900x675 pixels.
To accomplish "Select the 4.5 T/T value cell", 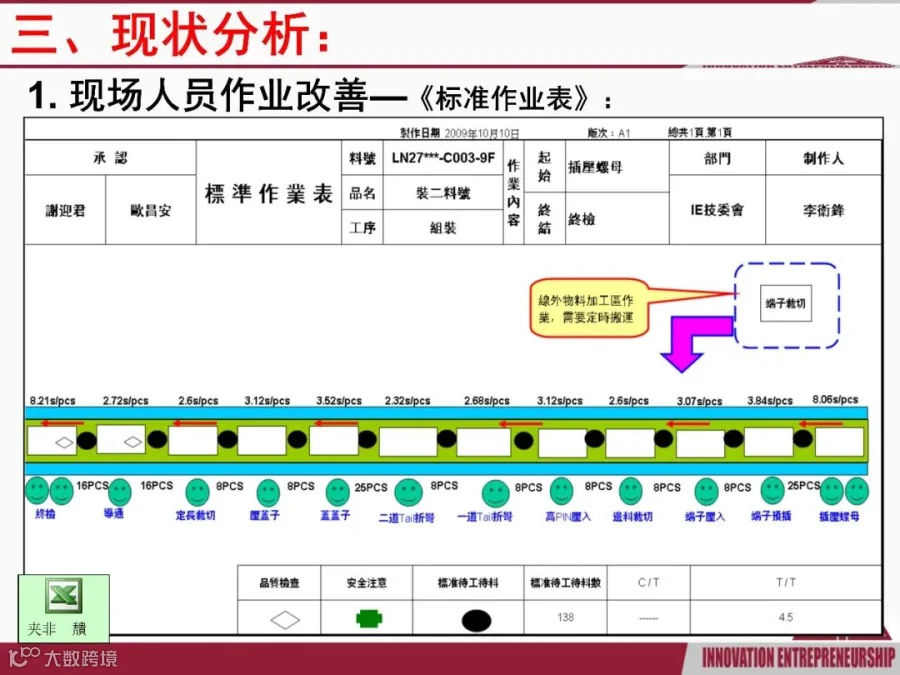I will click(786, 617).
